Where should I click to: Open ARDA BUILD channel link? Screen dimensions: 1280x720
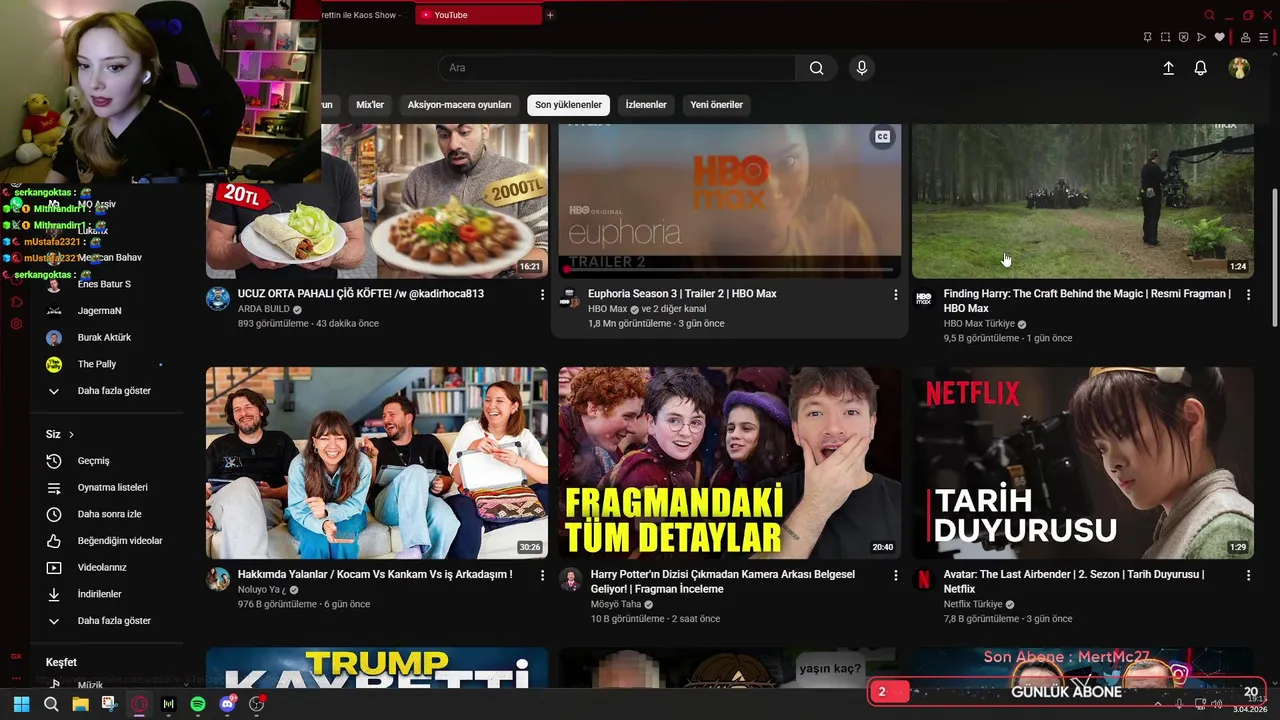[263, 309]
